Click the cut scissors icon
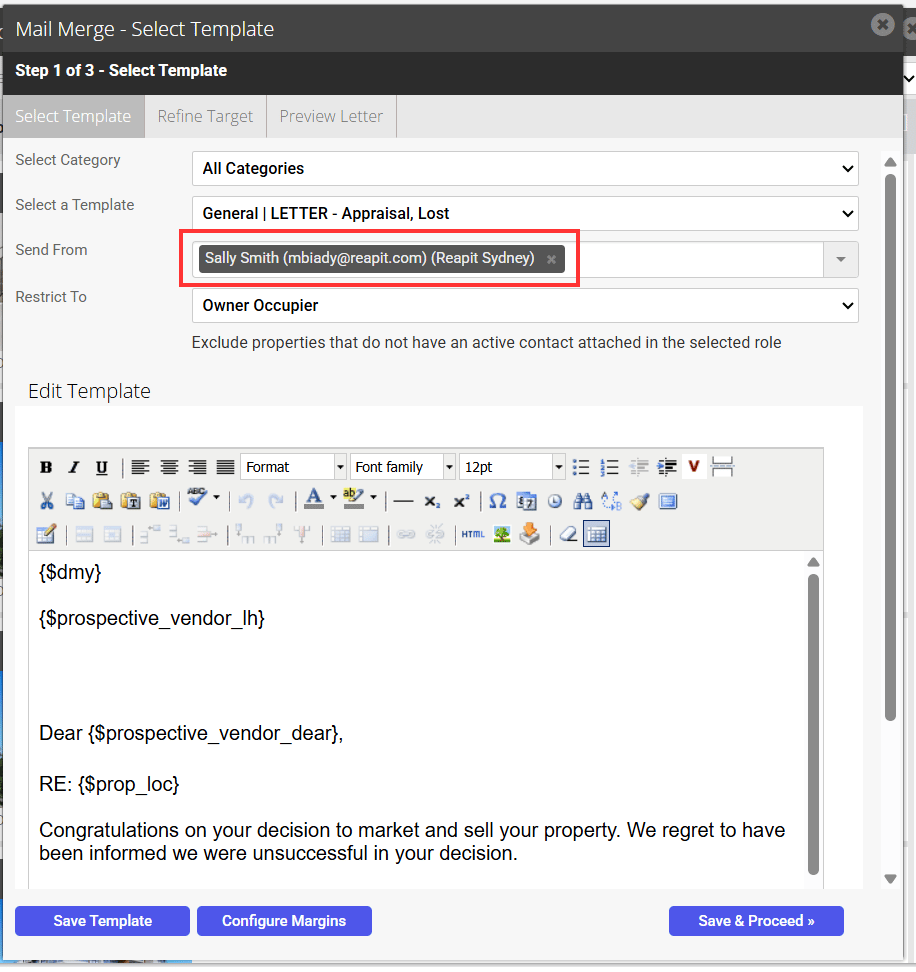This screenshot has width=916, height=972. point(47,501)
